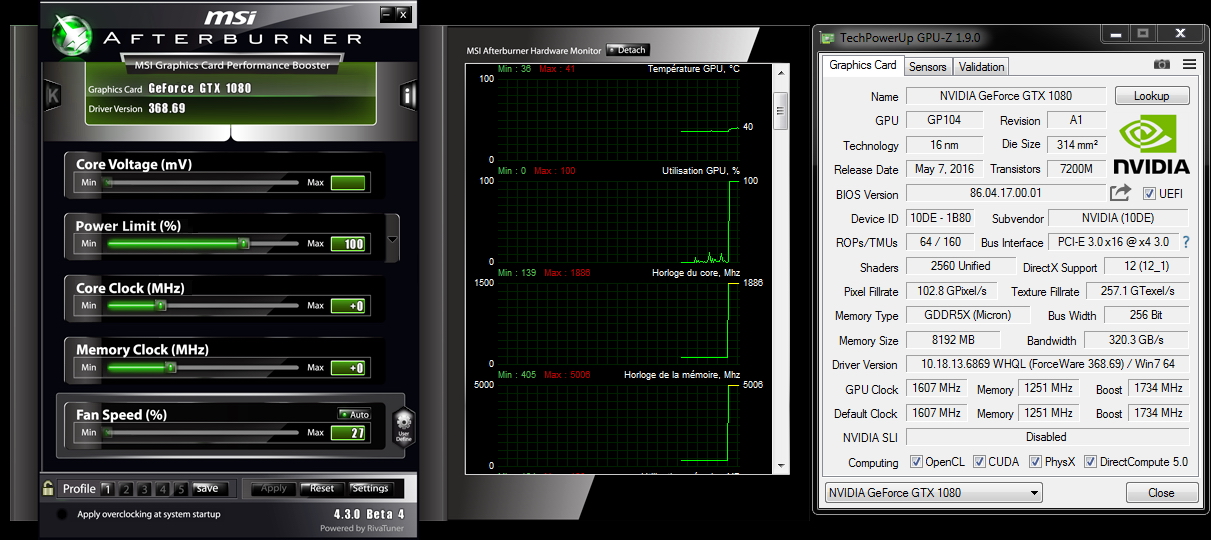The width and height of the screenshot is (1211, 540).
Task: Switch to the Validation tab
Action: tap(981, 67)
